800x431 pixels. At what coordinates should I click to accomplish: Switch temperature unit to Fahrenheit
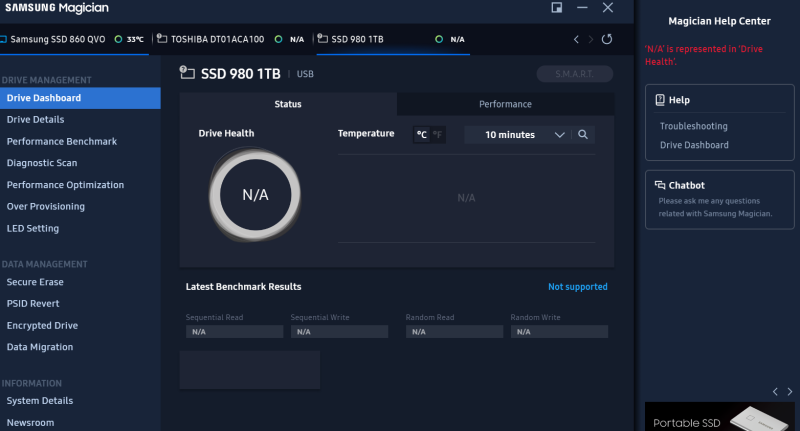pyautogui.click(x=437, y=135)
